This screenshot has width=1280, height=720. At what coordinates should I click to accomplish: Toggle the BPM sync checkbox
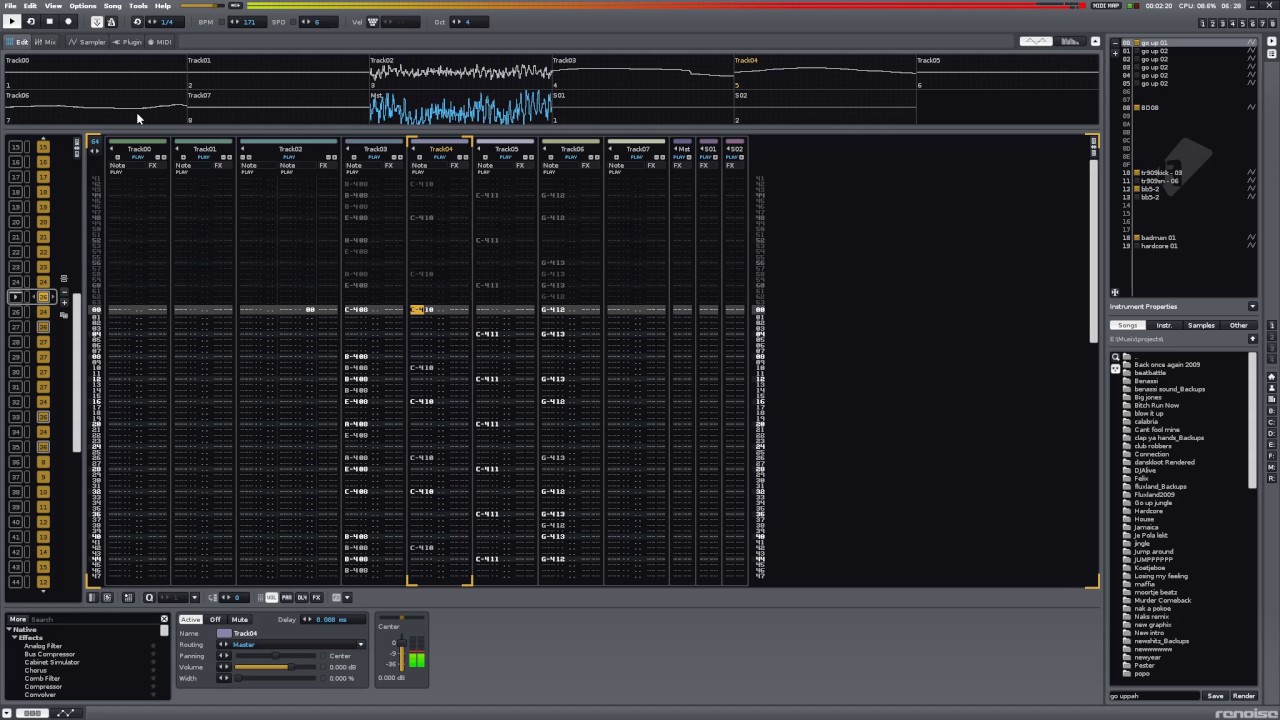pyautogui.click(x=221, y=22)
